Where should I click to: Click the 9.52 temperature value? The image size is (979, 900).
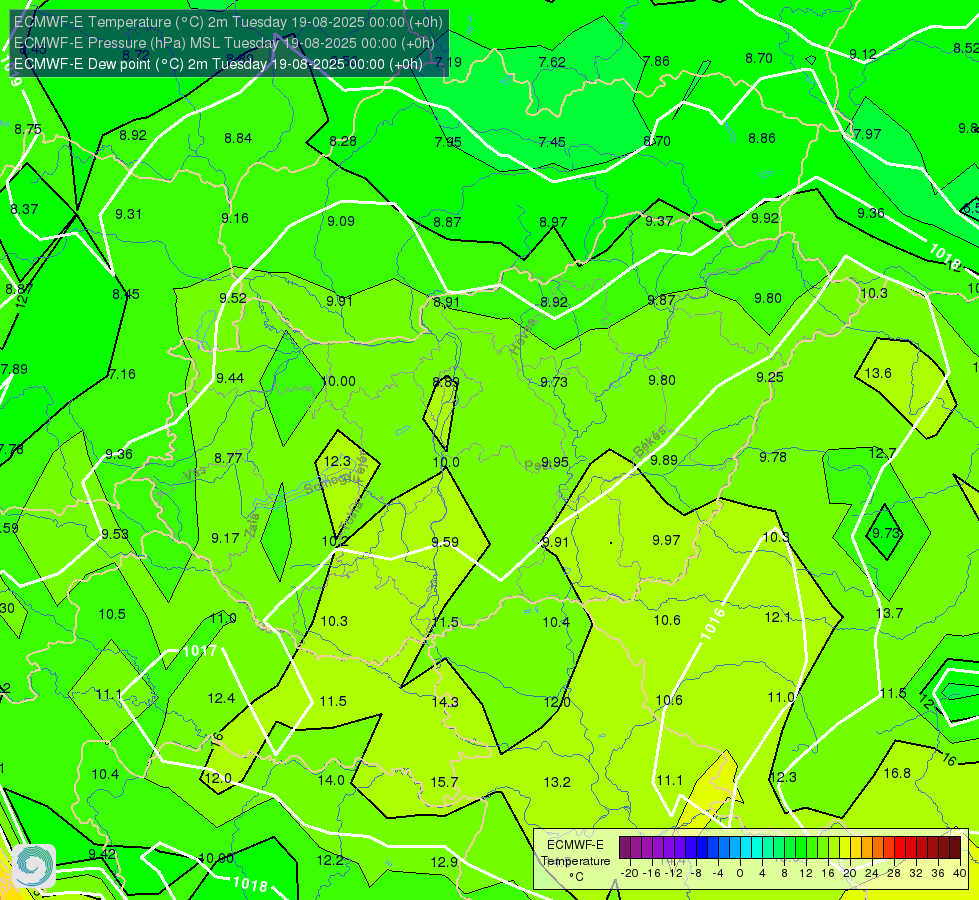233,298
